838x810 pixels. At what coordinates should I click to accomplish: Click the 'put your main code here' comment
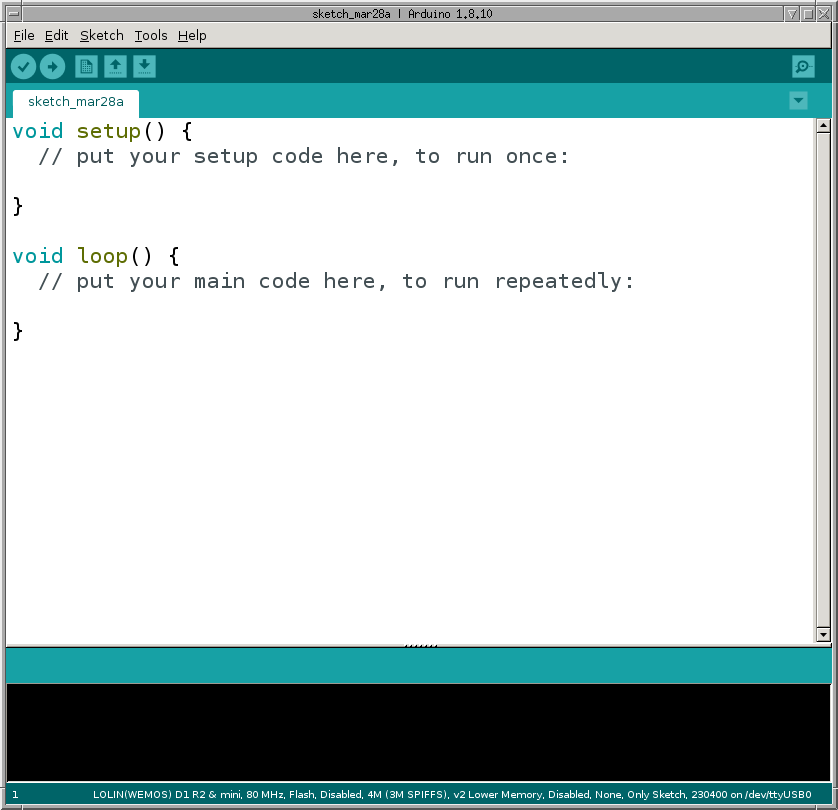coord(336,281)
